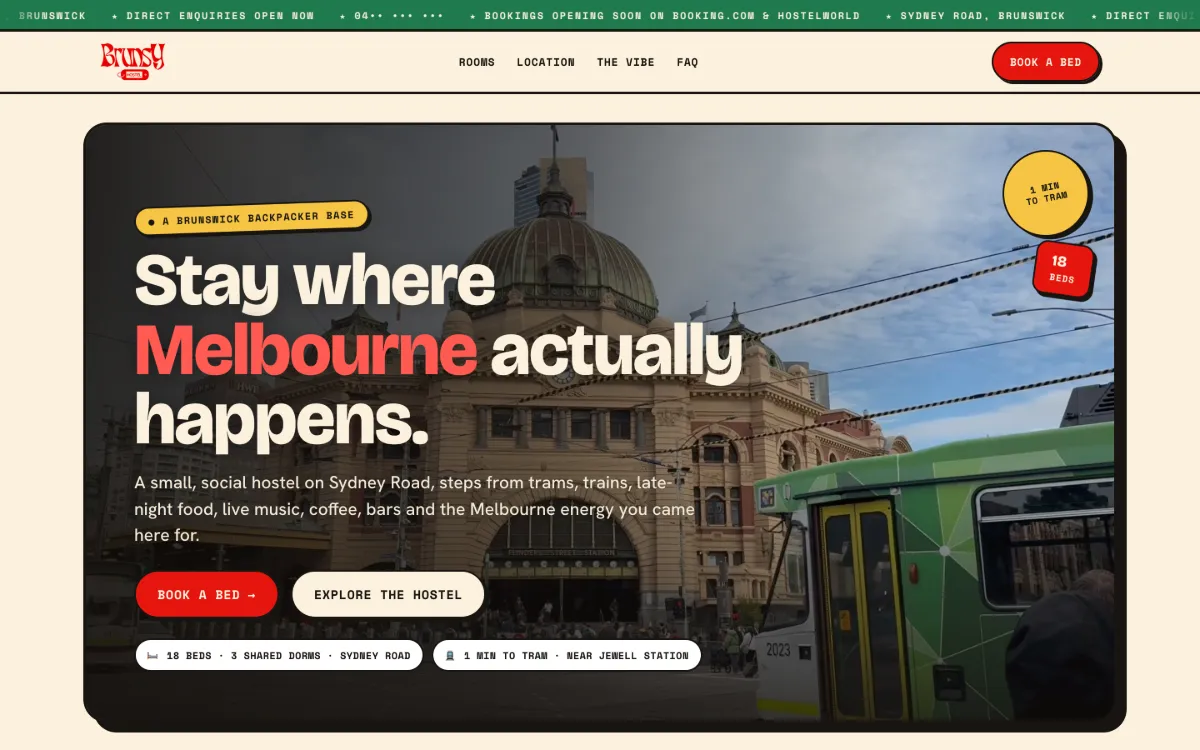Screen dimensions: 1200x750
Task: Click the yellow 1 Min to Tram badge
Action: pos(1046,194)
